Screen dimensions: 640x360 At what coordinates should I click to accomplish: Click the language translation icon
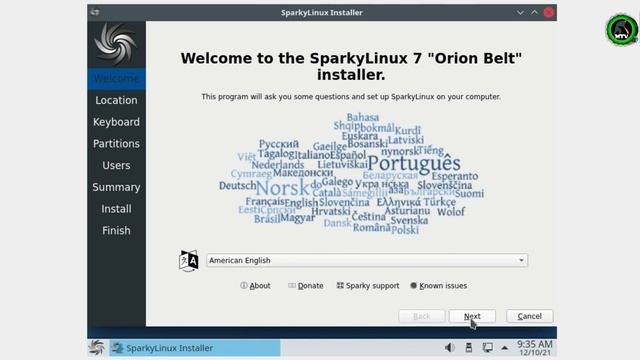click(x=189, y=260)
